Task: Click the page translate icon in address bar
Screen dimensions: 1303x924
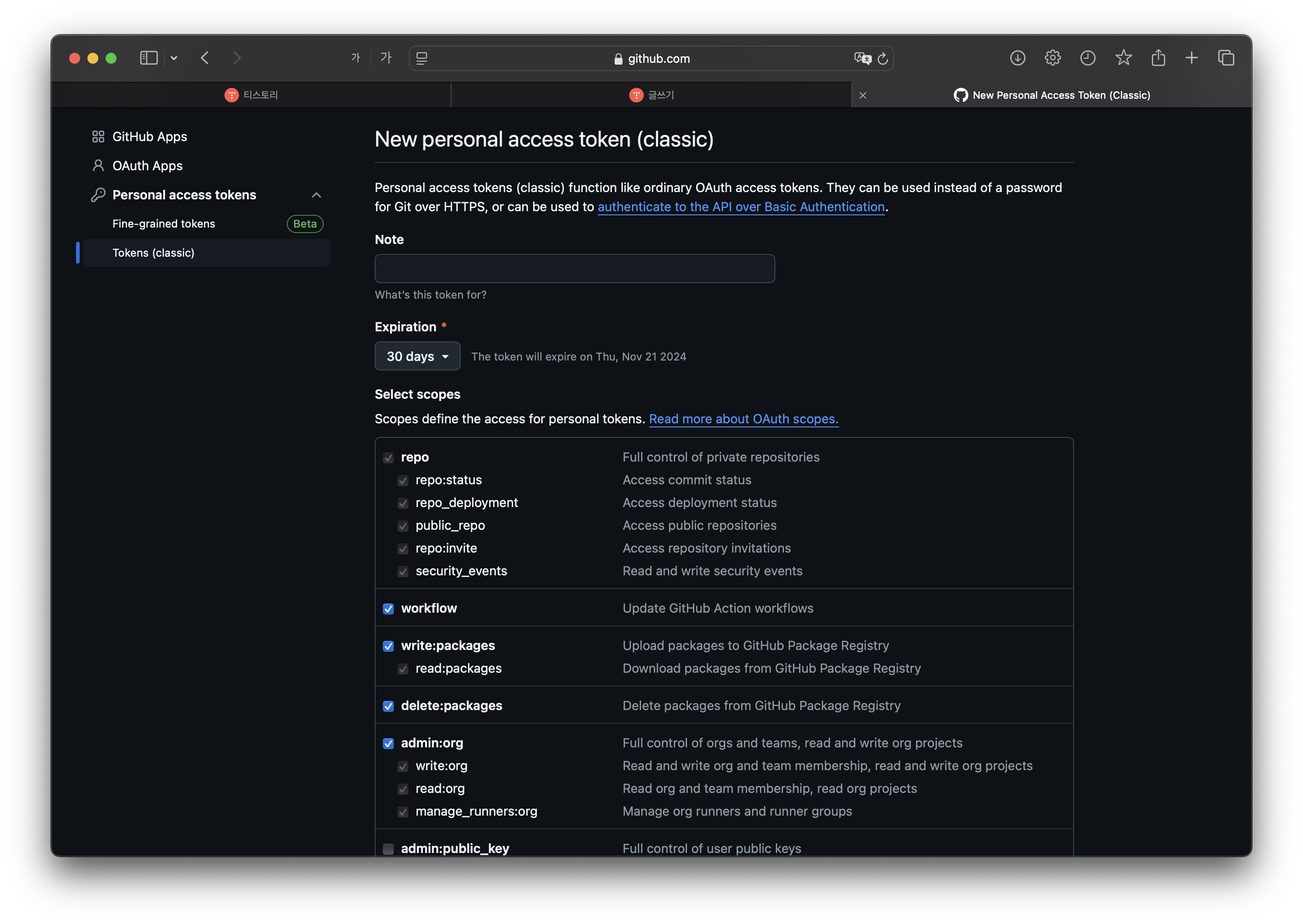Action: [862, 58]
